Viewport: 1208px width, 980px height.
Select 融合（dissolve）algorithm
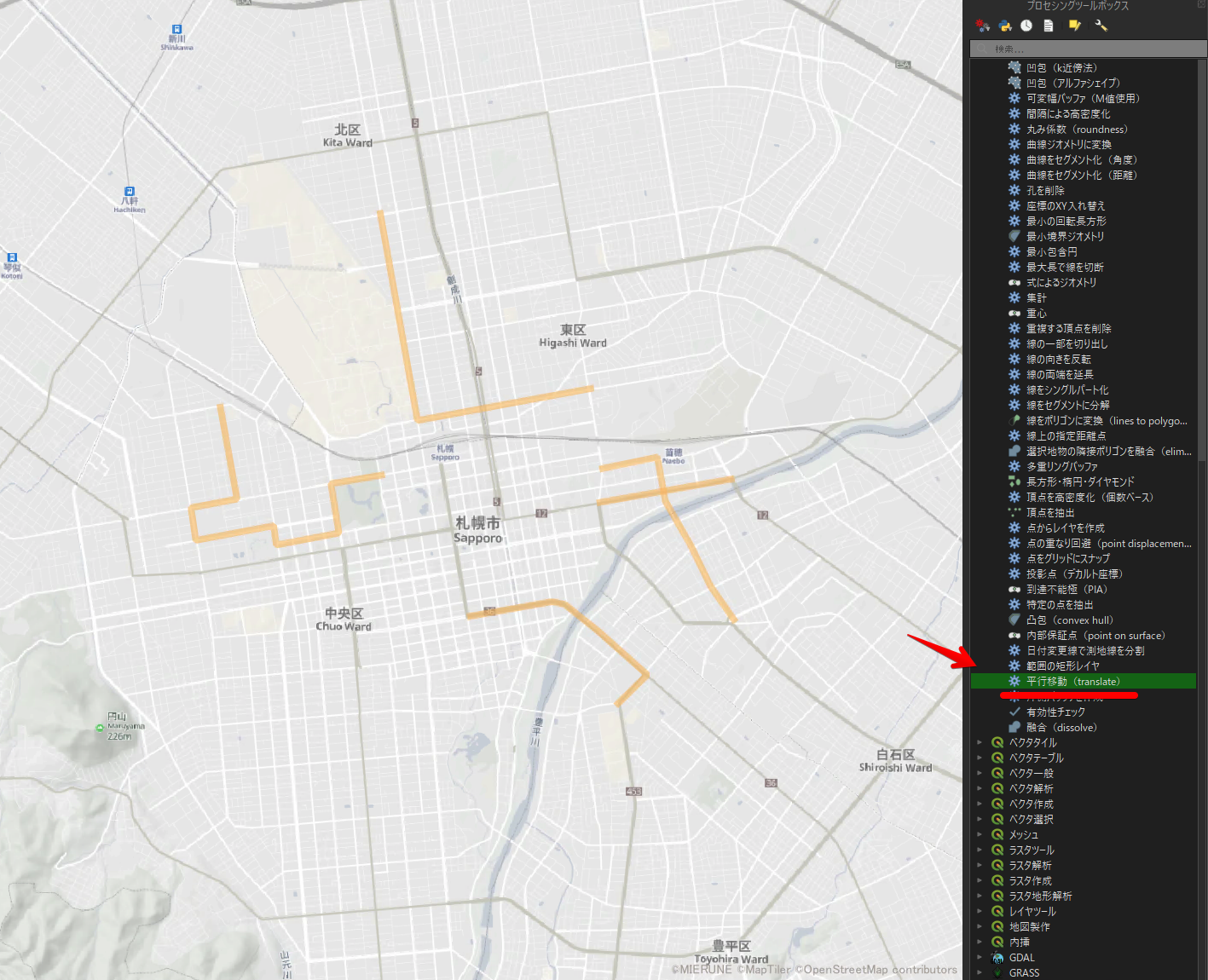click(x=1061, y=728)
